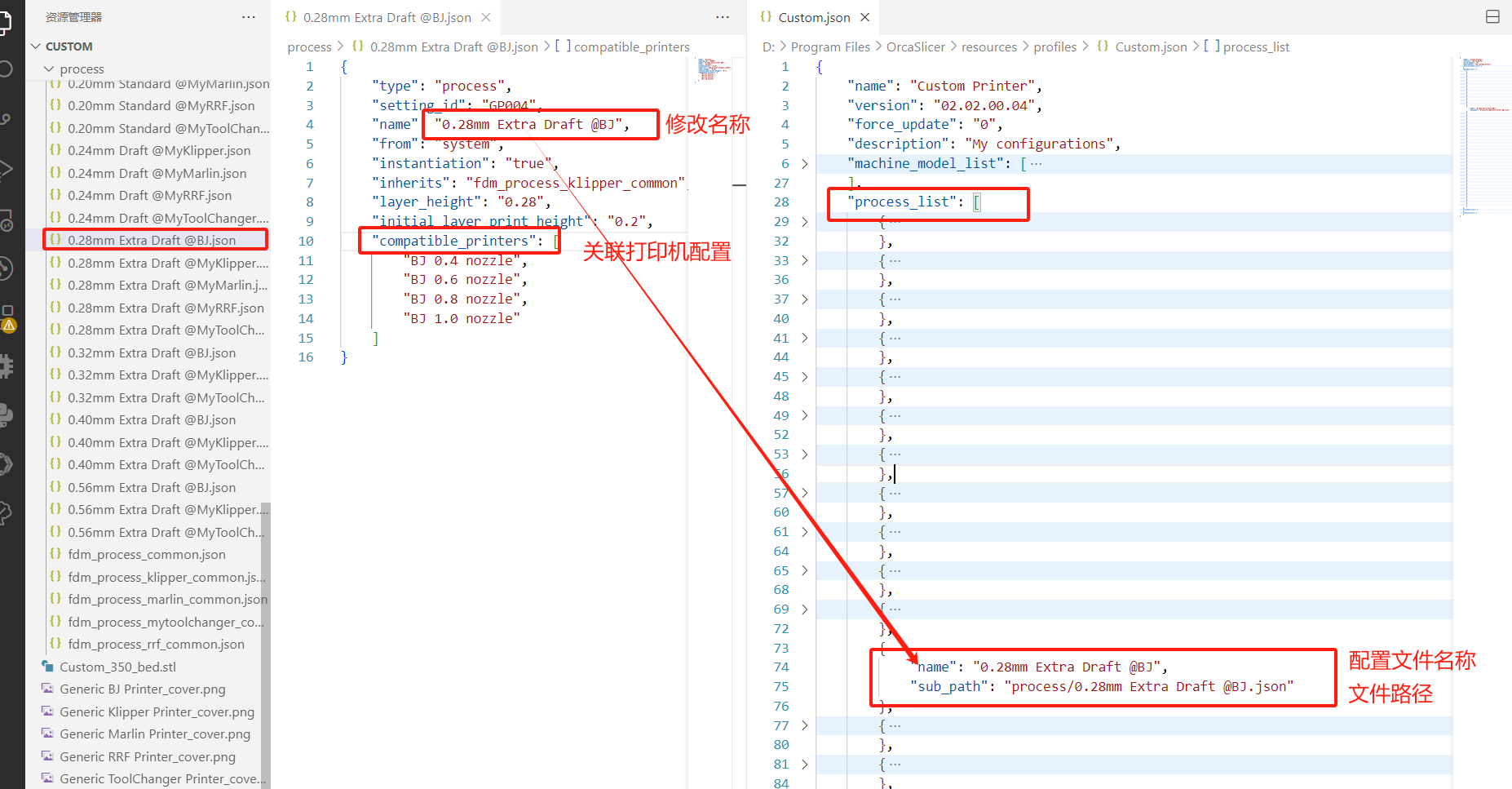This screenshot has height=789, width=1512.
Task: Open Python icon in the activity bar
Action: click(x=7, y=414)
